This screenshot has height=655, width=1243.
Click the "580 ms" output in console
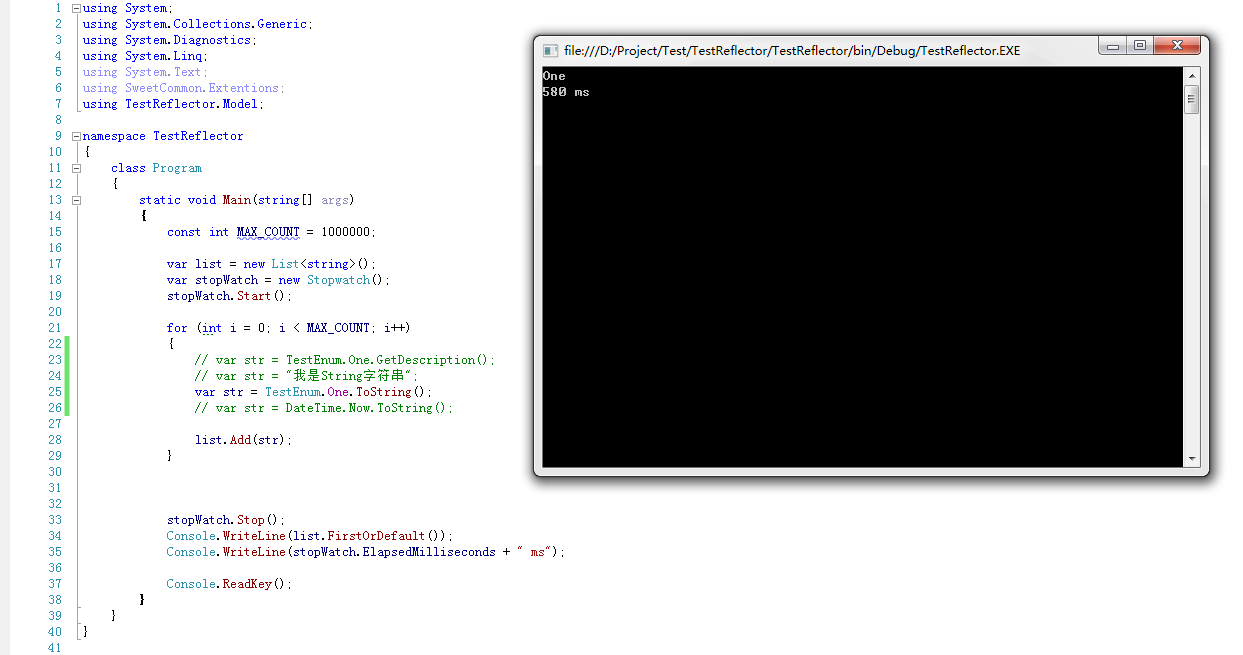tap(566, 92)
